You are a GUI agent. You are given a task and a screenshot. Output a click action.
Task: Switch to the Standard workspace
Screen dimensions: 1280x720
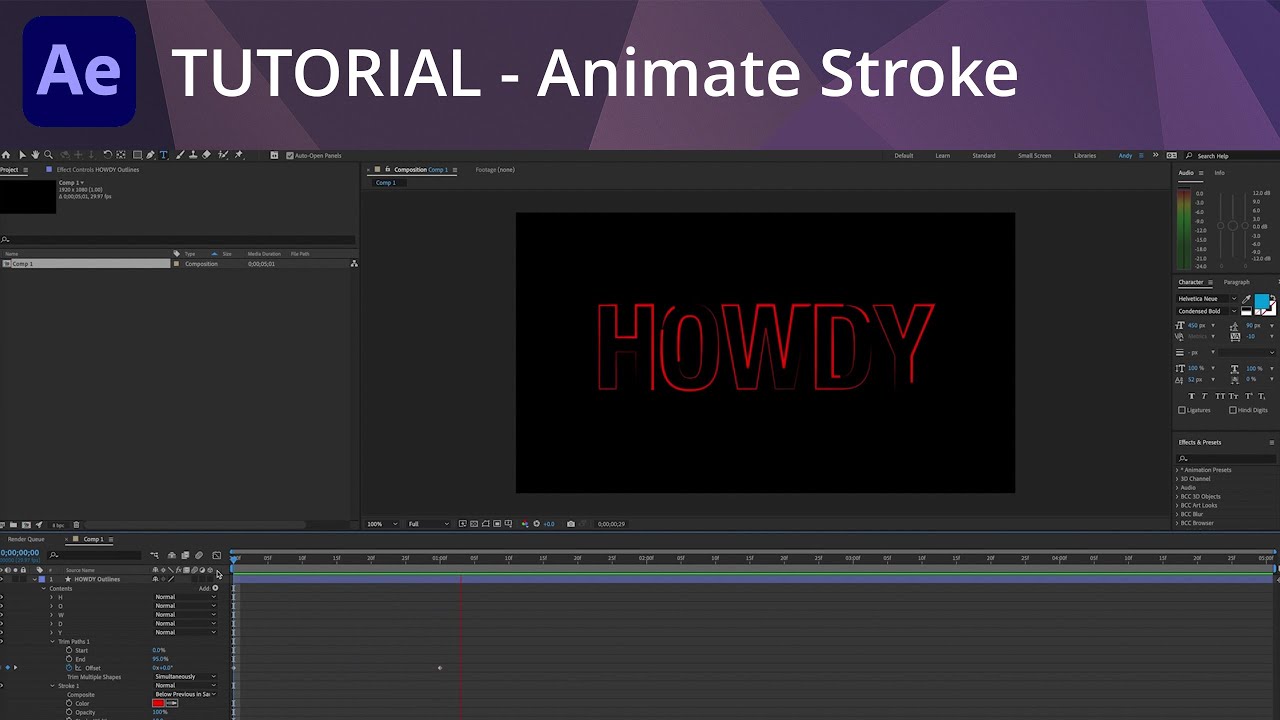(984, 155)
